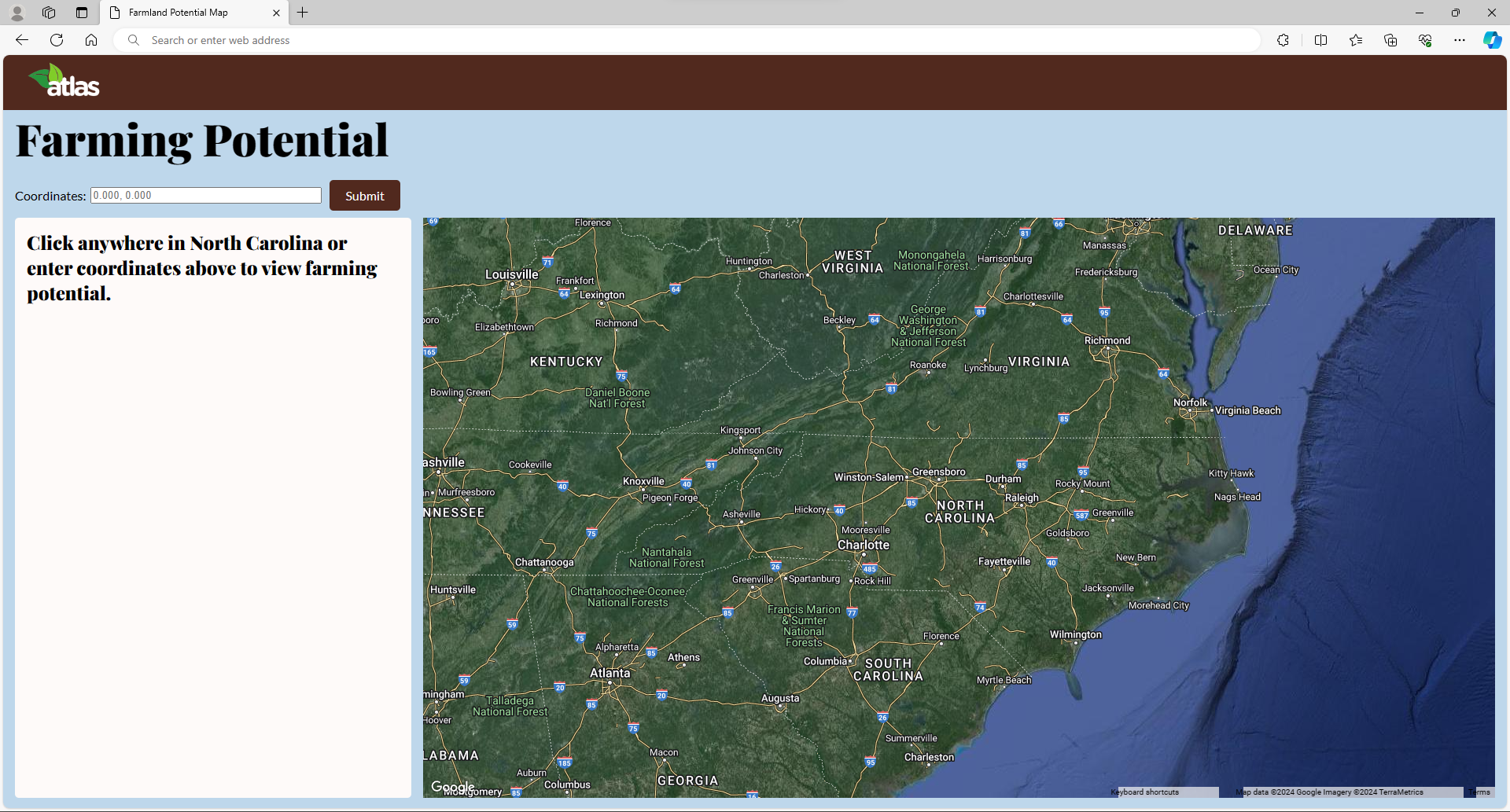Go back using browser back arrow
The image size is (1510, 812).
point(22,40)
